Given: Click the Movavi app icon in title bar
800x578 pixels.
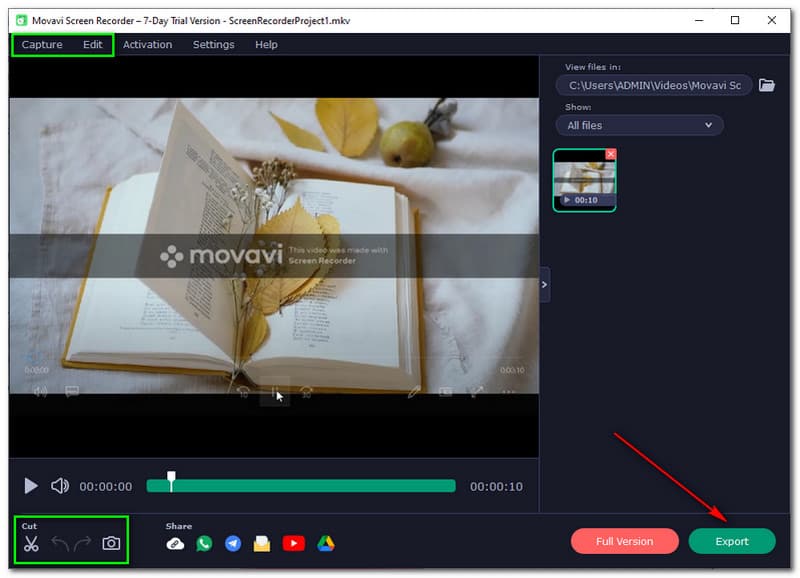Looking at the screenshot, I should 21,20.
